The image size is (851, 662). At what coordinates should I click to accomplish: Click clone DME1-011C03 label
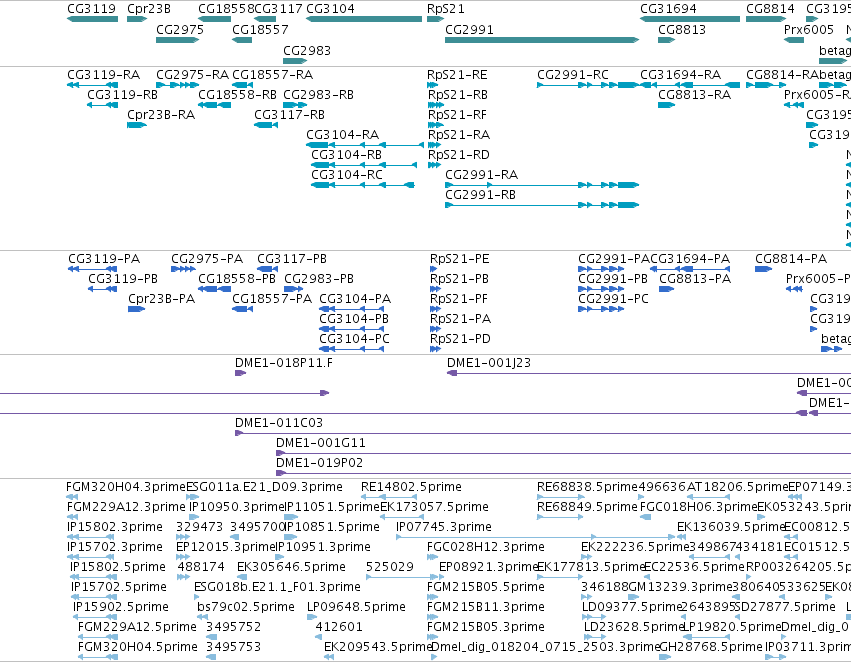pyautogui.click(x=279, y=423)
